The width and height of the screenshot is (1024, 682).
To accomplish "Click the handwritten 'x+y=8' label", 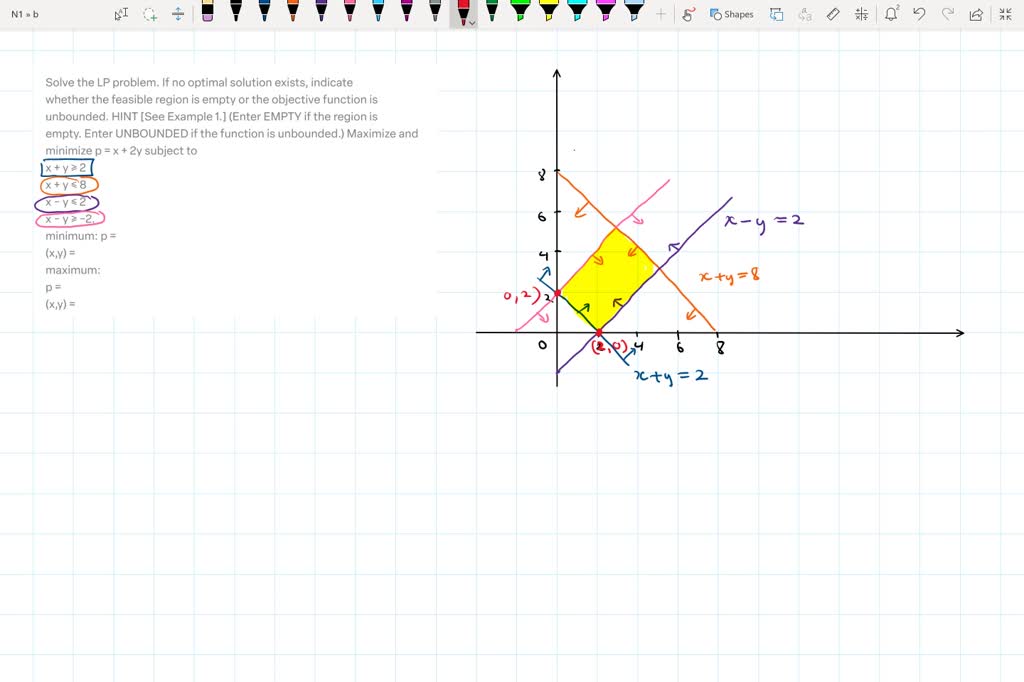I will (729, 275).
